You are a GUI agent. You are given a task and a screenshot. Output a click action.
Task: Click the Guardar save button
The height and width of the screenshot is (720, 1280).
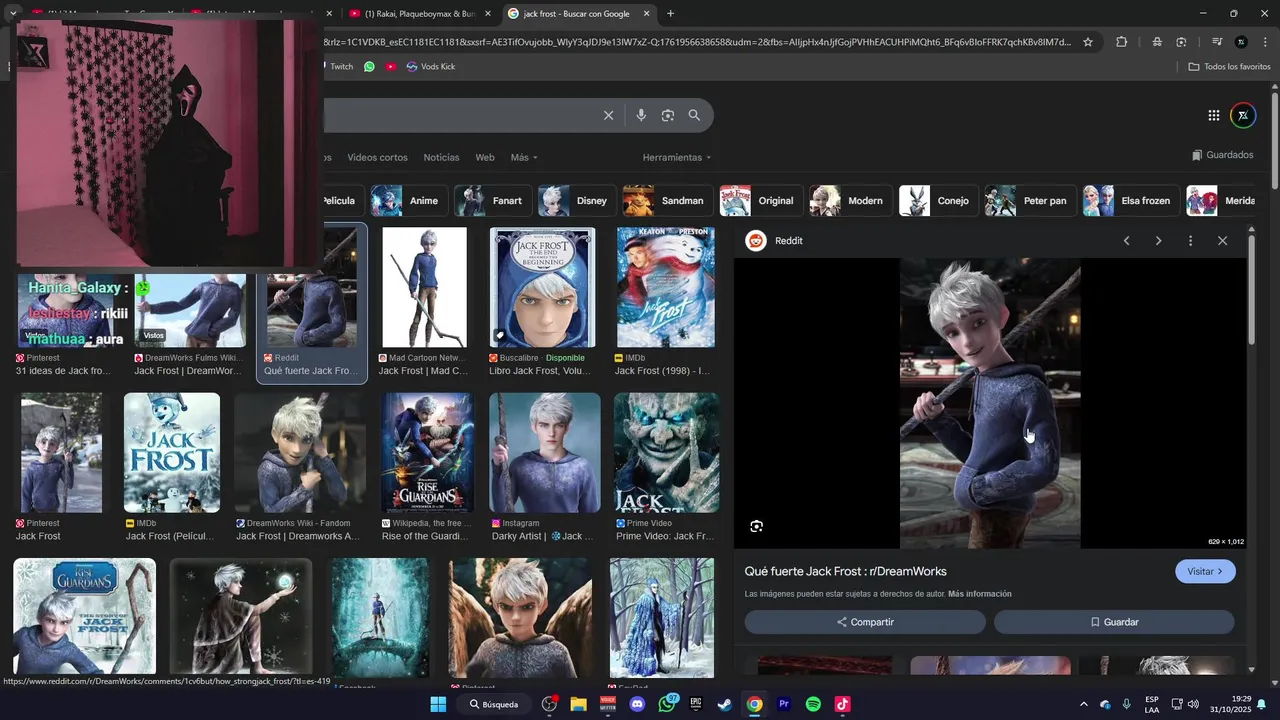coord(1114,622)
